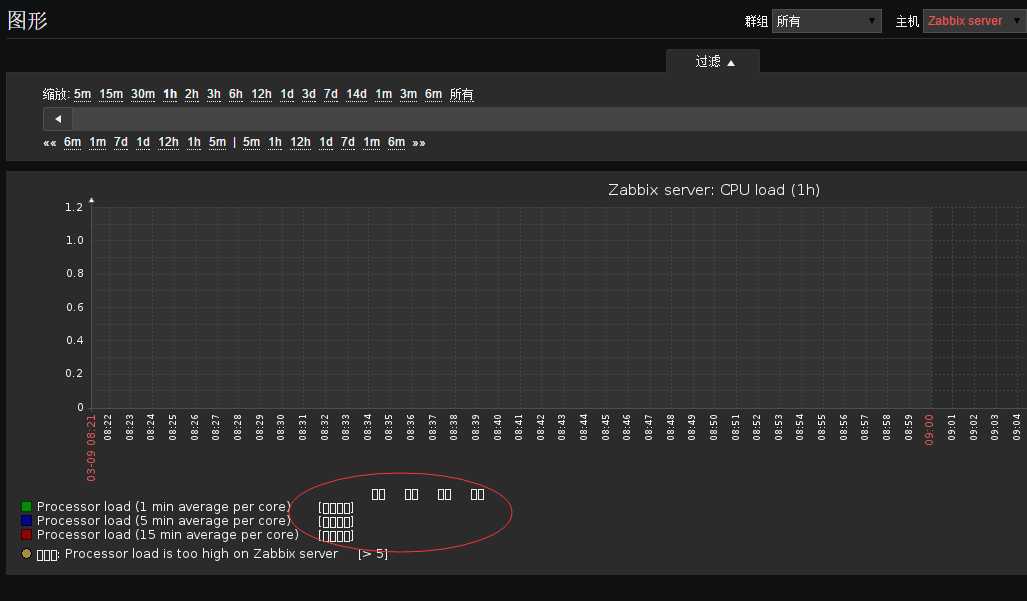1027x601 pixels.
Task: Move back 7d in the navigation row
Action: (x=121, y=142)
